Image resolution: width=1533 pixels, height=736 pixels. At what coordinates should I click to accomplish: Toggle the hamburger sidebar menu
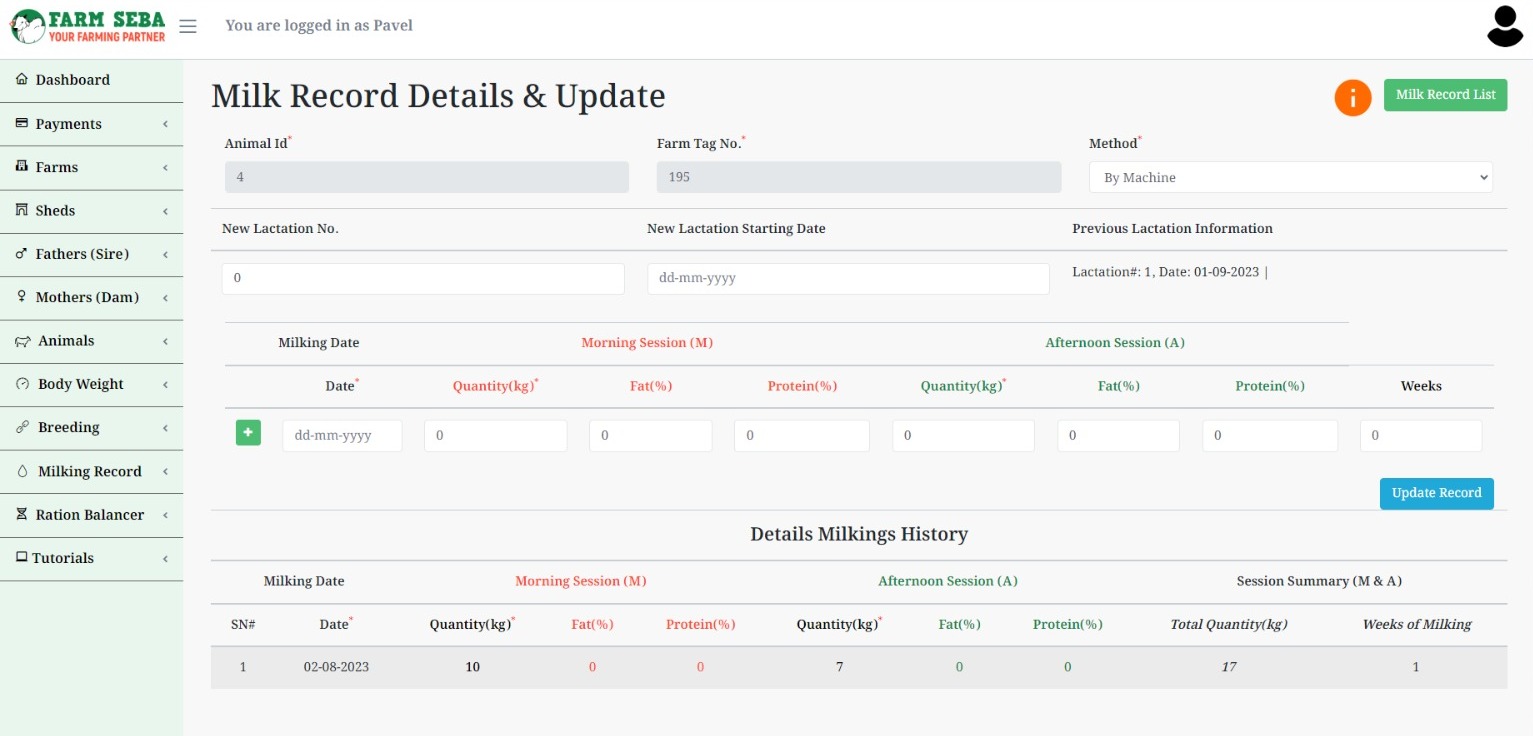click(x=188, y=26)
